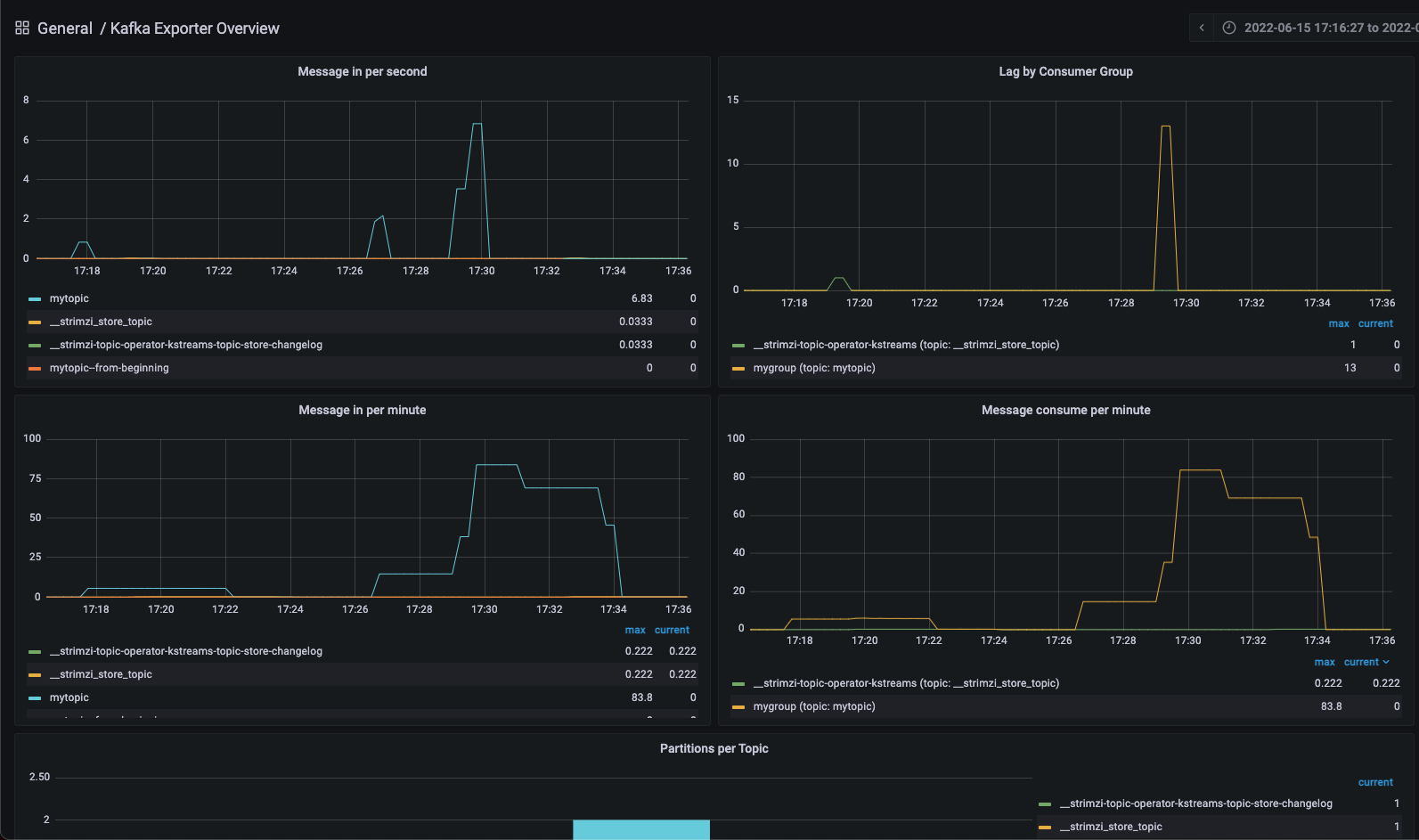Open Kafka Exporter Overview dashboard title
The height and width of the screenshot is (840, 1419).
(195, 29)
